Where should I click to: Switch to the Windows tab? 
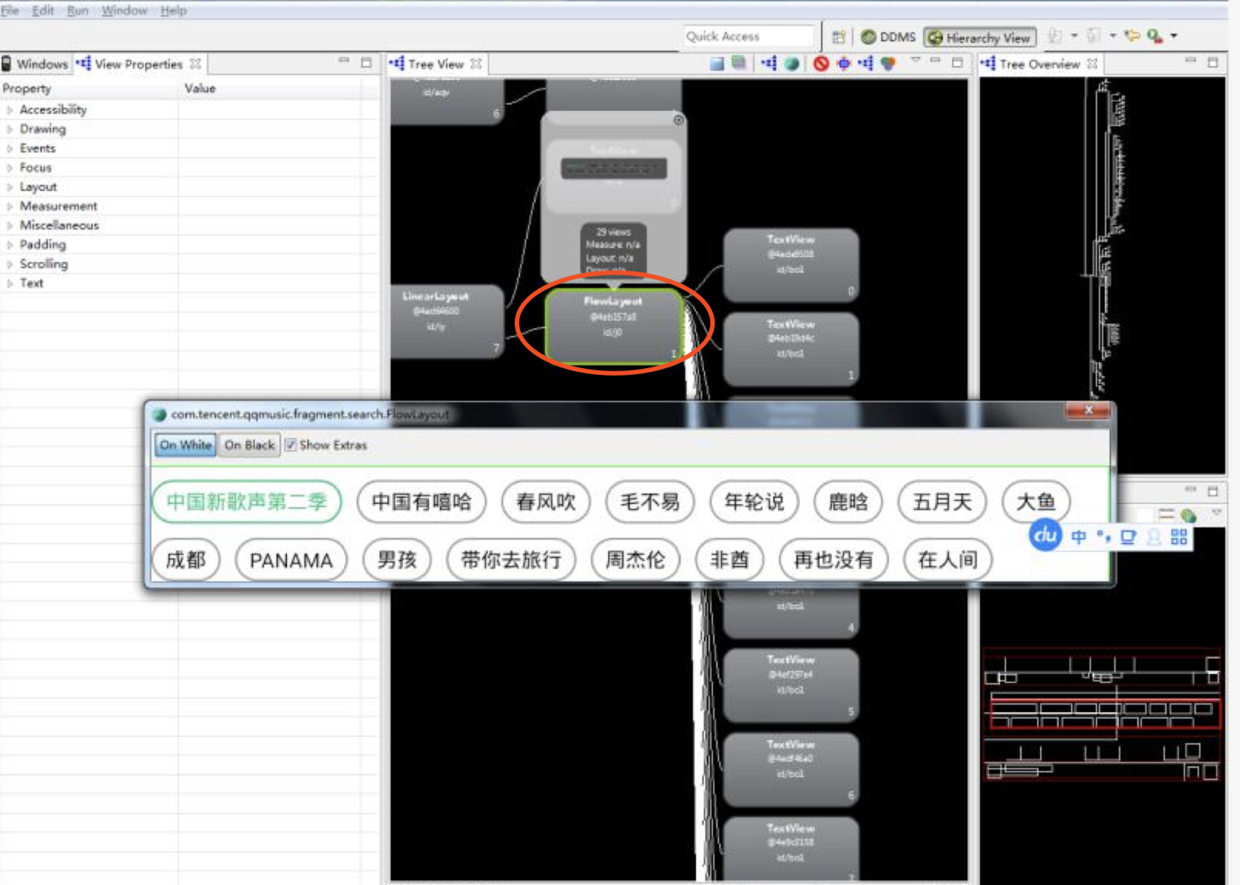point(35,64)
